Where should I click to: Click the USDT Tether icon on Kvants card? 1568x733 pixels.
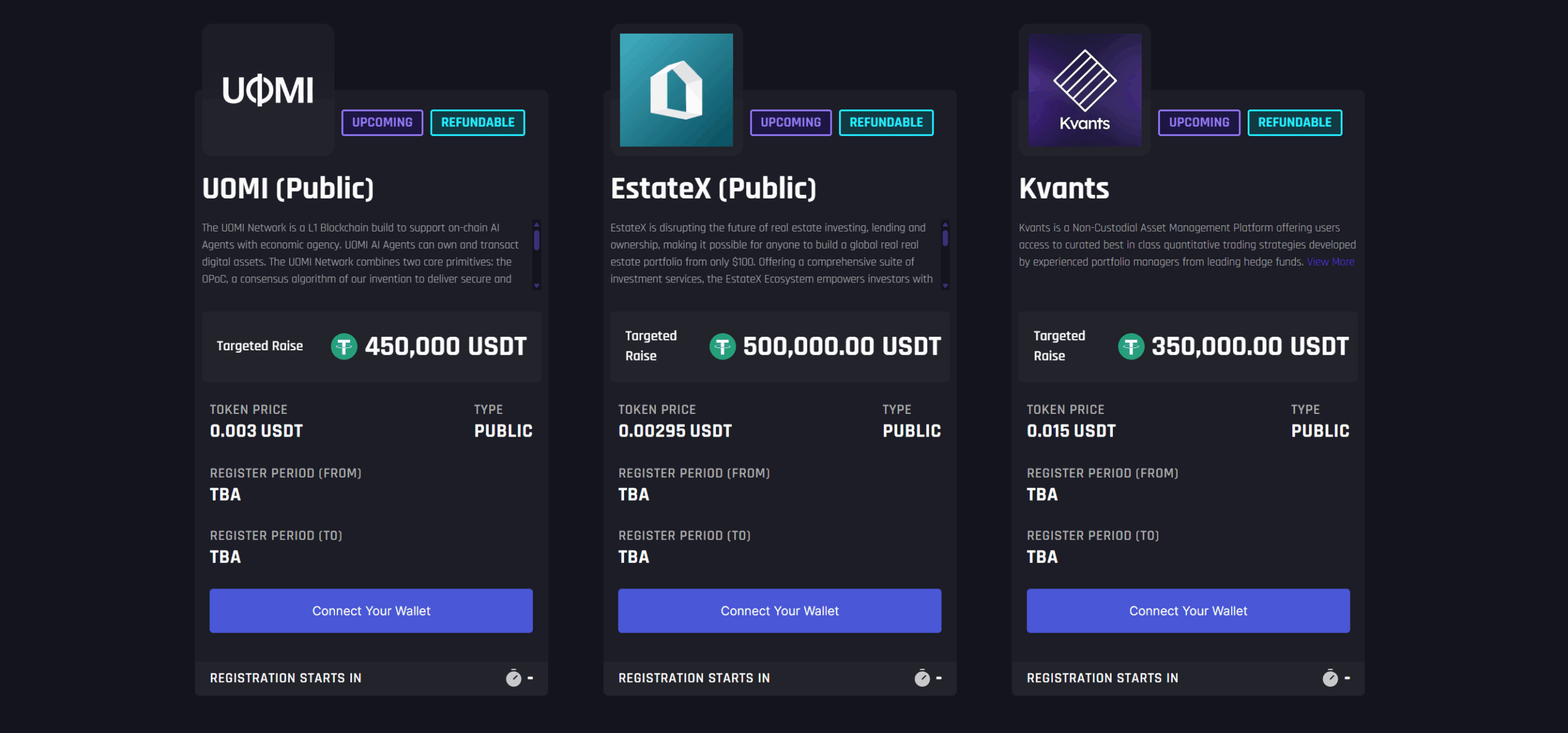(x=1131, y=347)
